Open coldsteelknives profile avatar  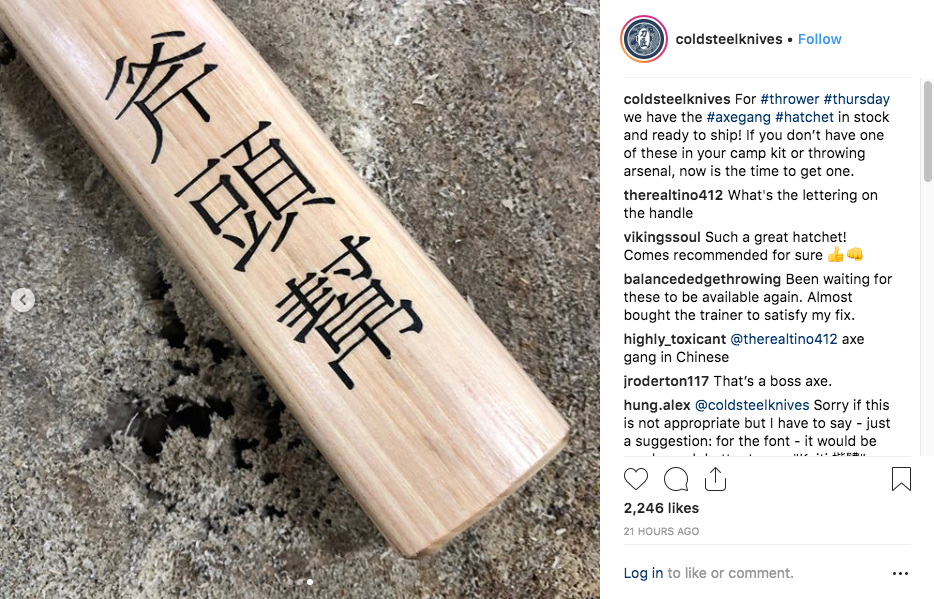pos(644,39)
